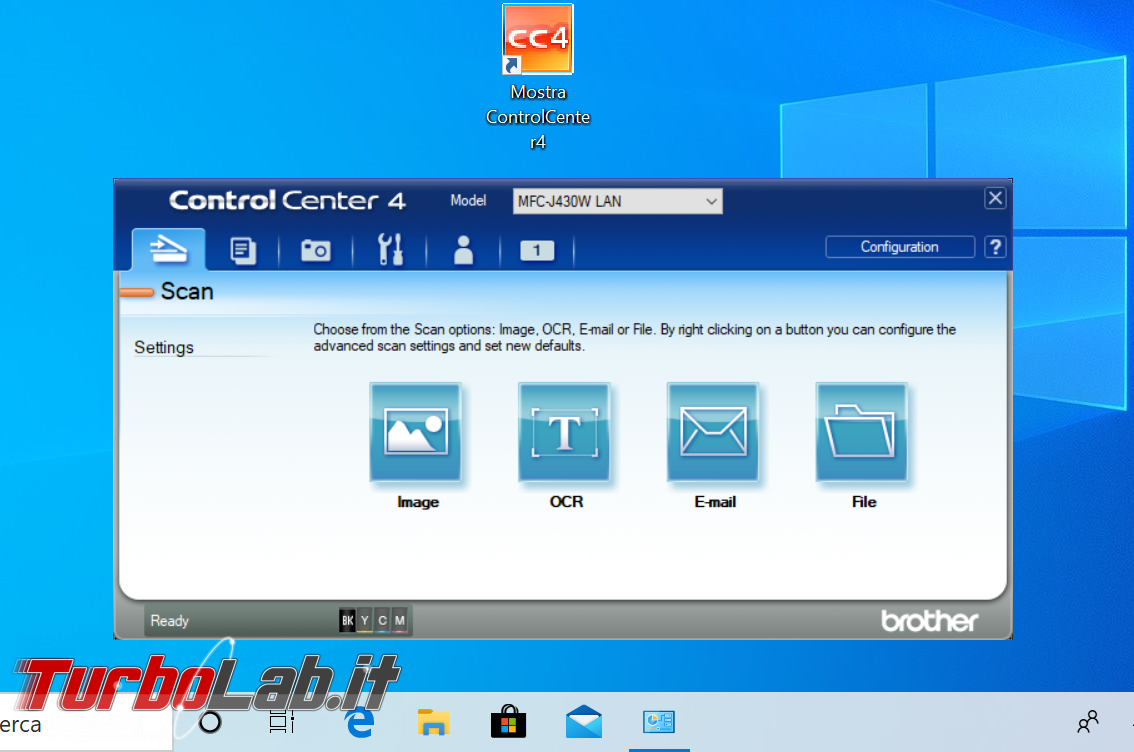
Task: Scan to E-mail
Action: pyautogui.click(x=713, y=432)
